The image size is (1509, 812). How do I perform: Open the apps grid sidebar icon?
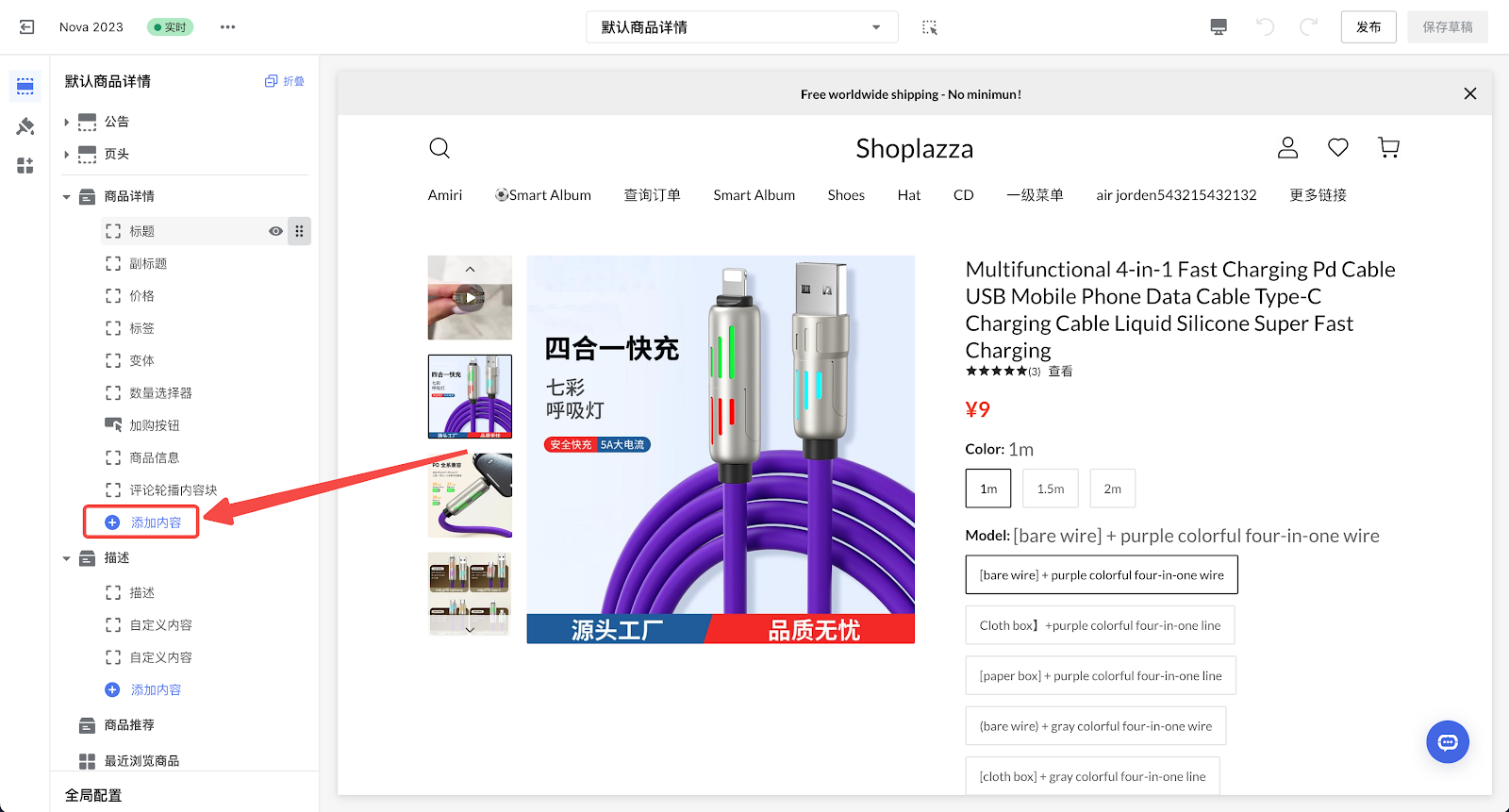click(x=25, y=166)
